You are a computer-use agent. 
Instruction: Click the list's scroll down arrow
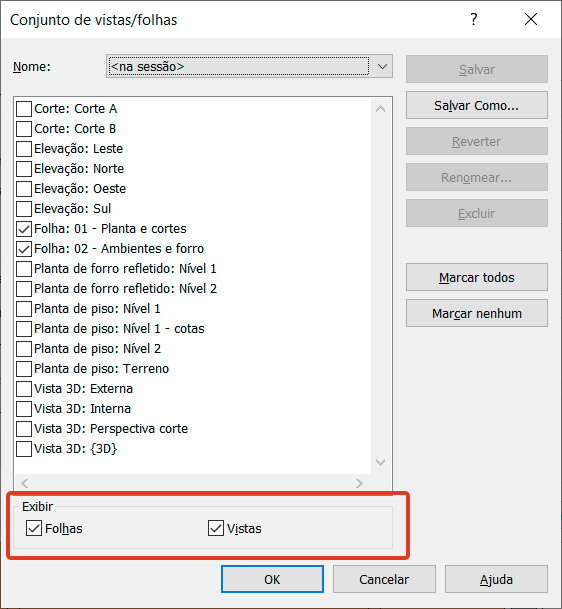click(381, 462)
